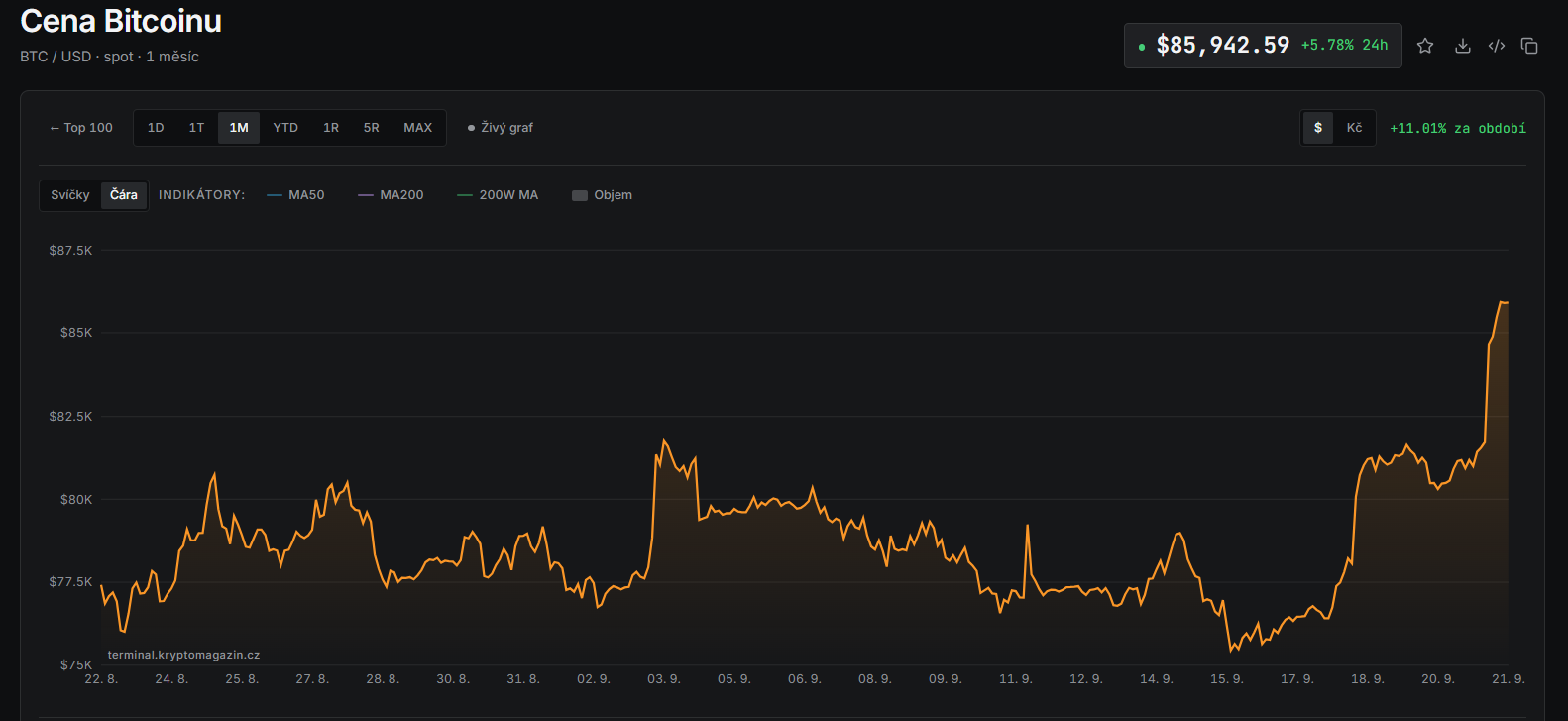Switch currency to US dollar
Screen dimensions: 1568x721
tap(1318, 128)
